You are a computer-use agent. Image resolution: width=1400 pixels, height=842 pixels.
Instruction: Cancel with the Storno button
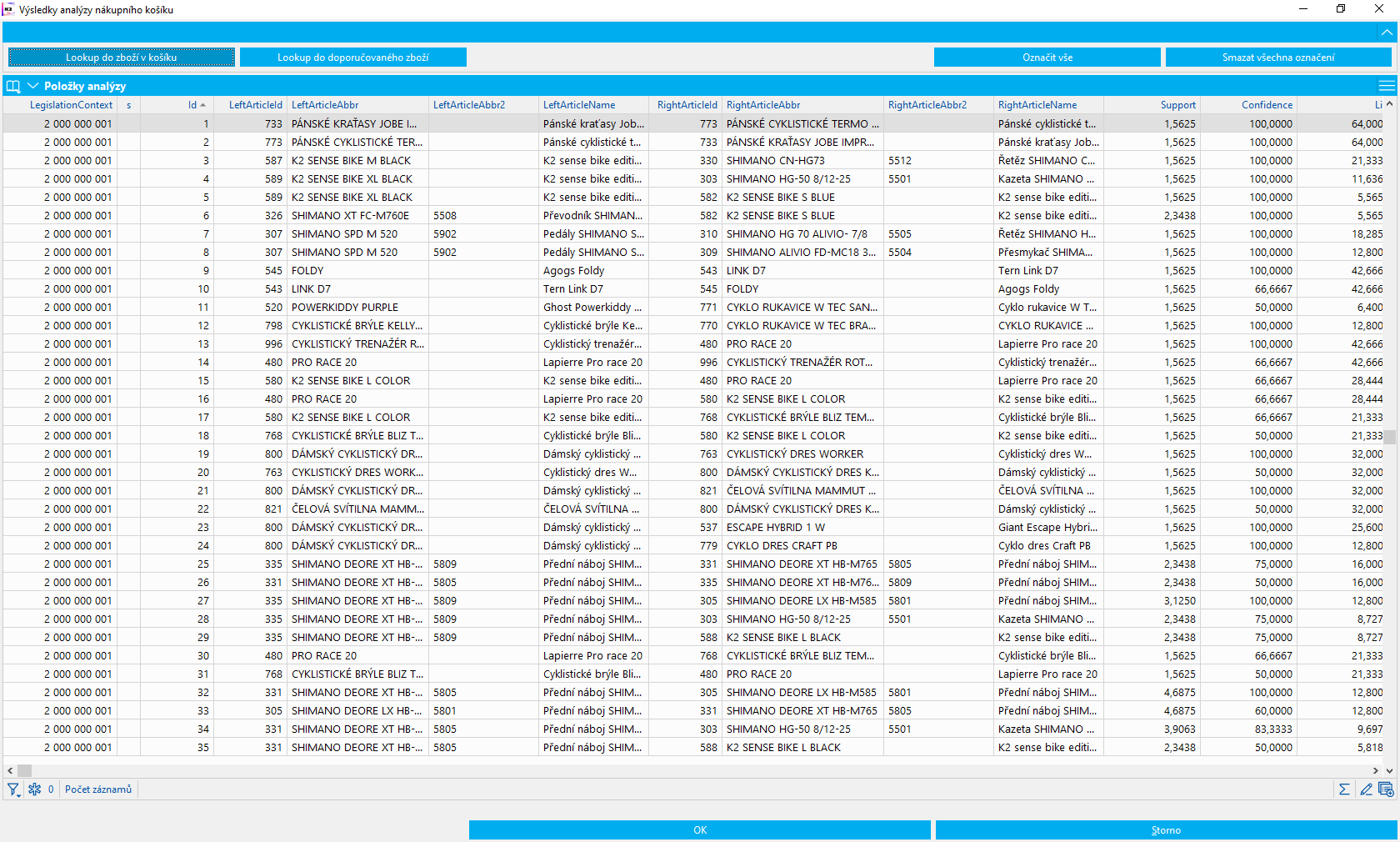point(1166,830)
